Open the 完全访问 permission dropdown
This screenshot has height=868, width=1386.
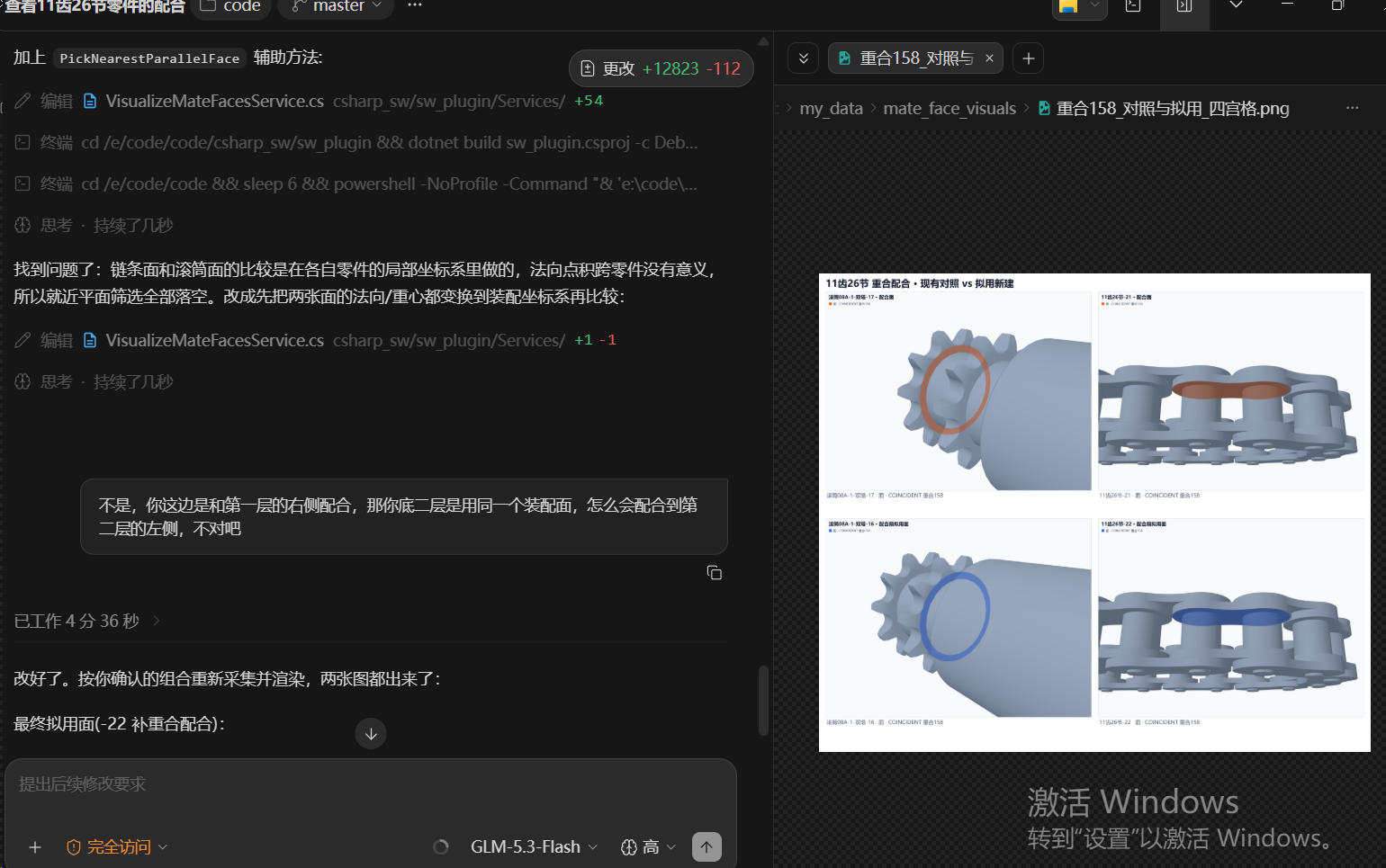coord(117,847)
